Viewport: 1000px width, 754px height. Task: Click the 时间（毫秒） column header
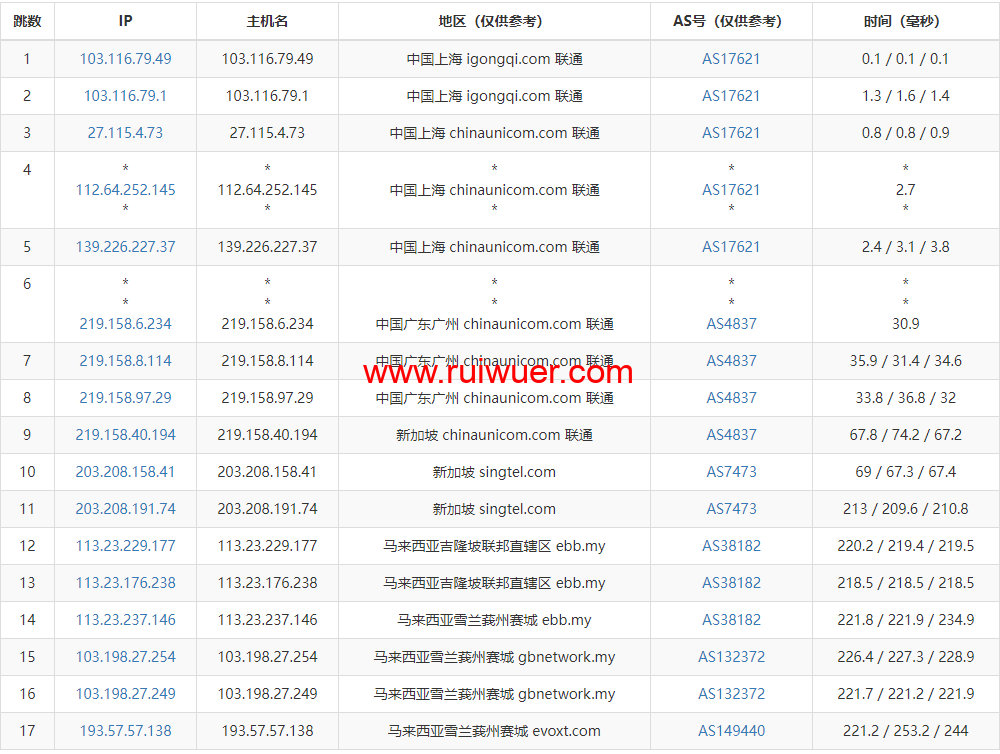905,21
